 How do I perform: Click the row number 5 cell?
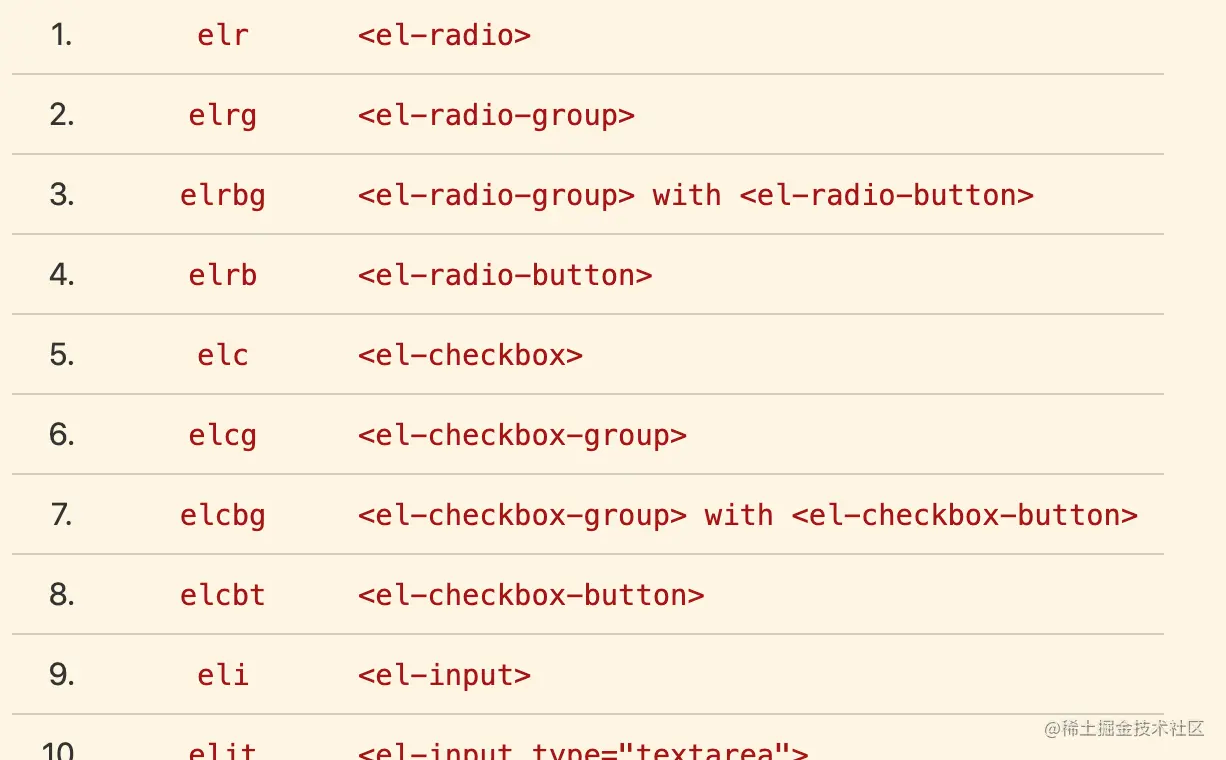coord(62,355)
